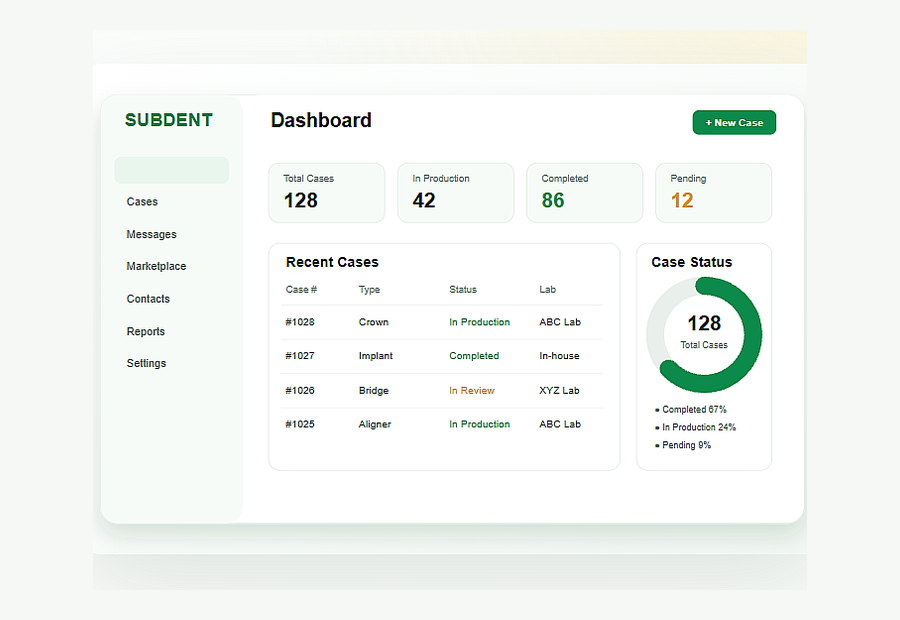Click ABC Lab in the #1028 row
This screenshot has height=620, width=900.
pos(560,322)
